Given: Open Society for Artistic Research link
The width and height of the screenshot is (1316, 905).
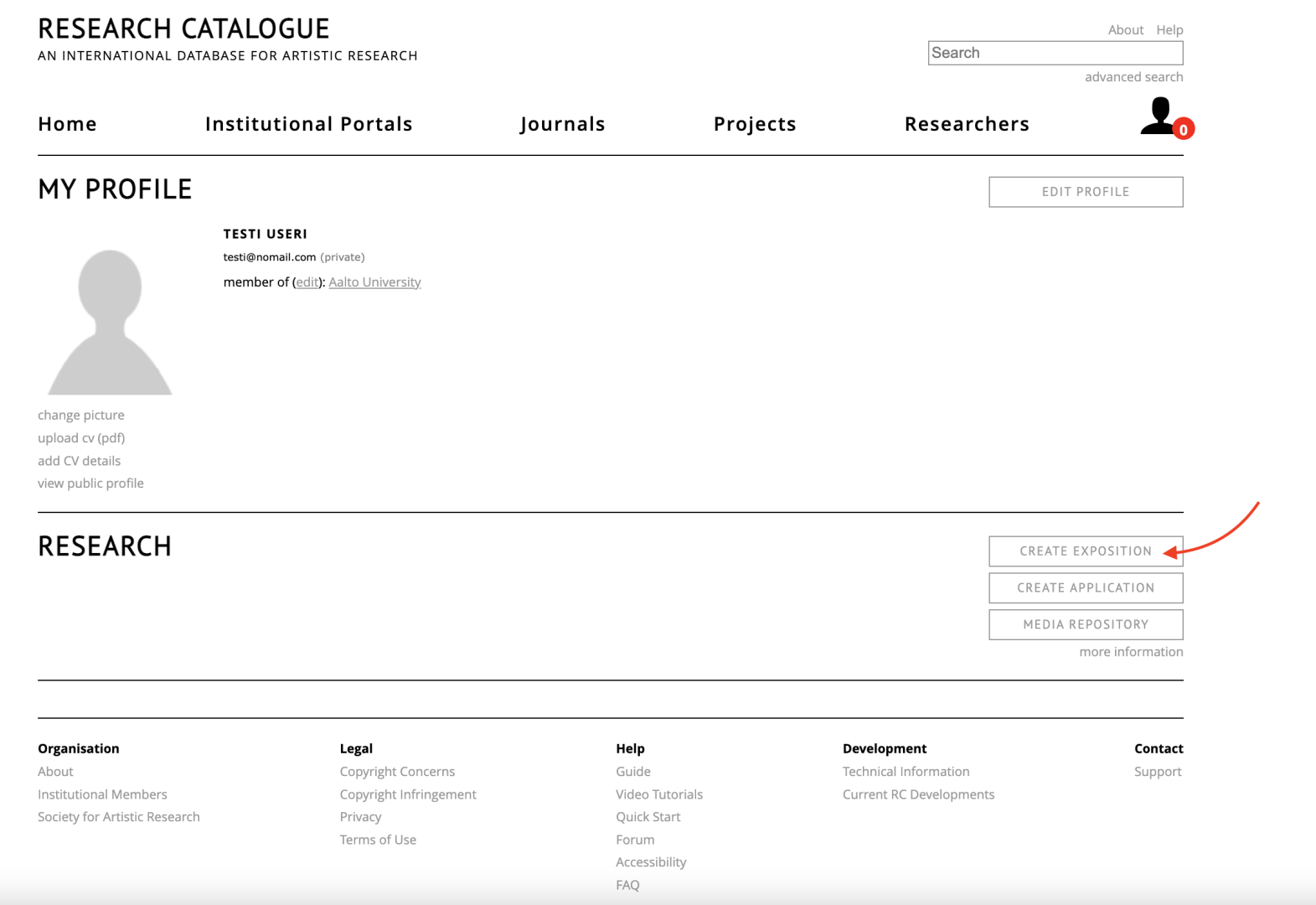Looking at the screenshot, I should pyautogui.click(x=119, y=817).
